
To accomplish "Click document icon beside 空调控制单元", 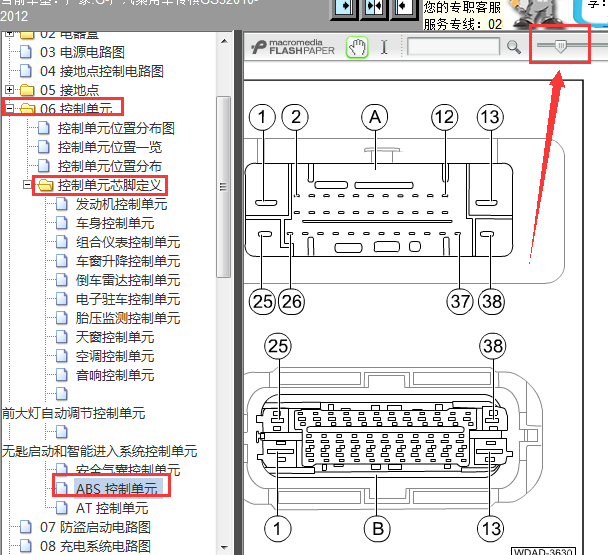I will [62, 356].
